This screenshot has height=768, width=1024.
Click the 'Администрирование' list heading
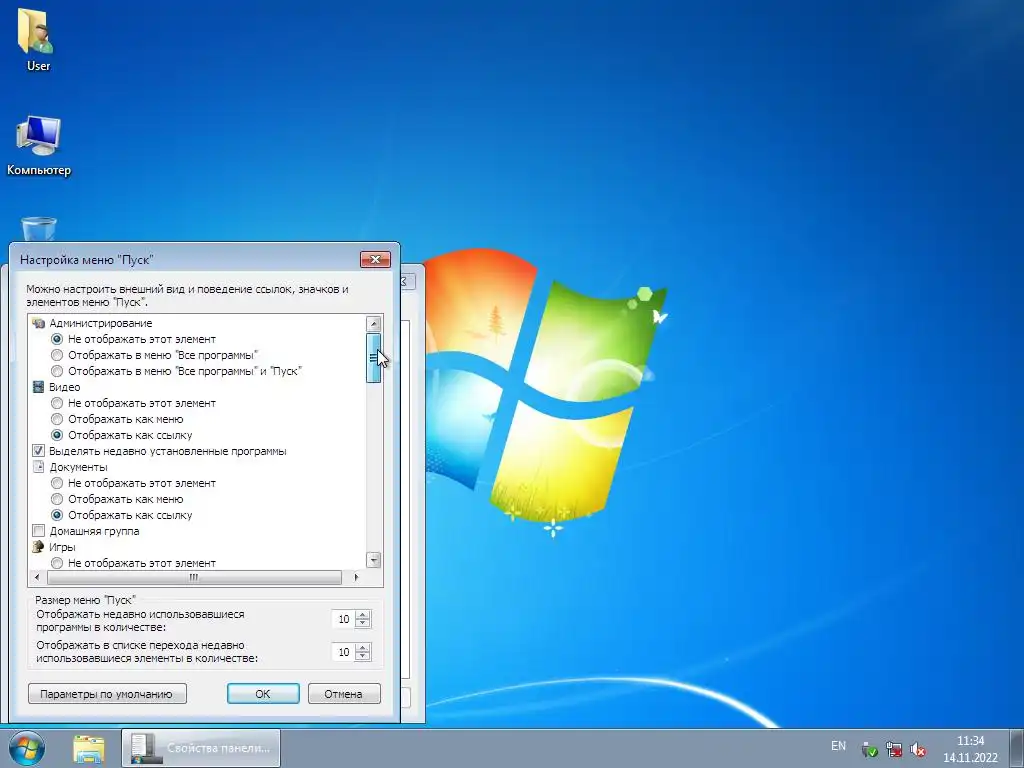(101, 323)
